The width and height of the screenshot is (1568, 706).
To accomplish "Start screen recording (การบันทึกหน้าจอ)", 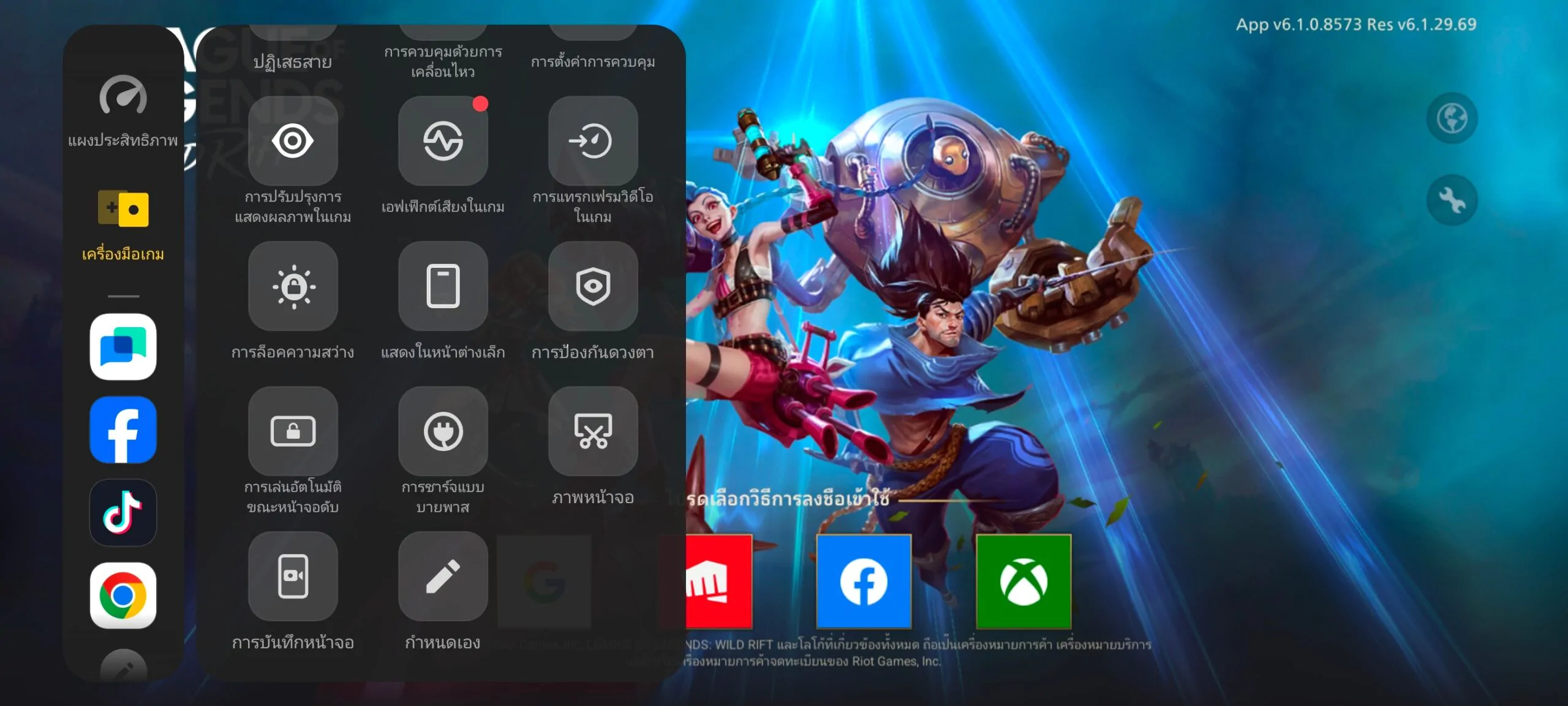I will [x=293, y=576].
